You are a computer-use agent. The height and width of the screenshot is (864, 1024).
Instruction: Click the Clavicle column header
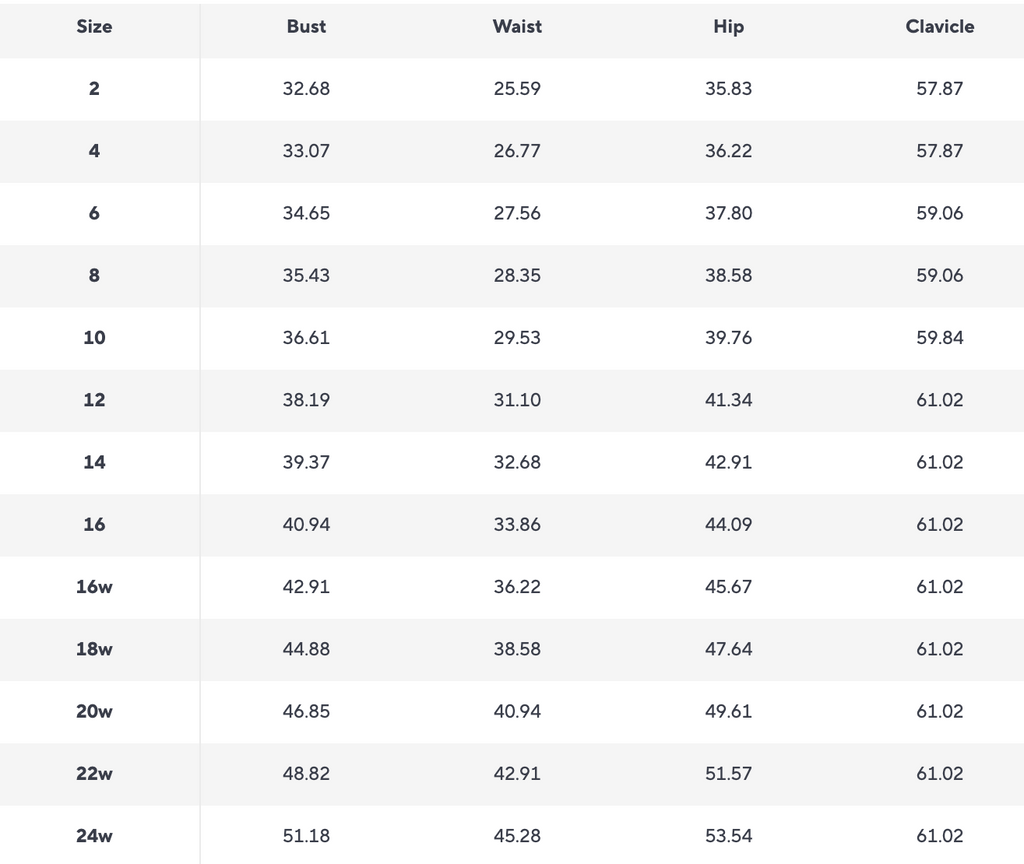coord(939,27)
